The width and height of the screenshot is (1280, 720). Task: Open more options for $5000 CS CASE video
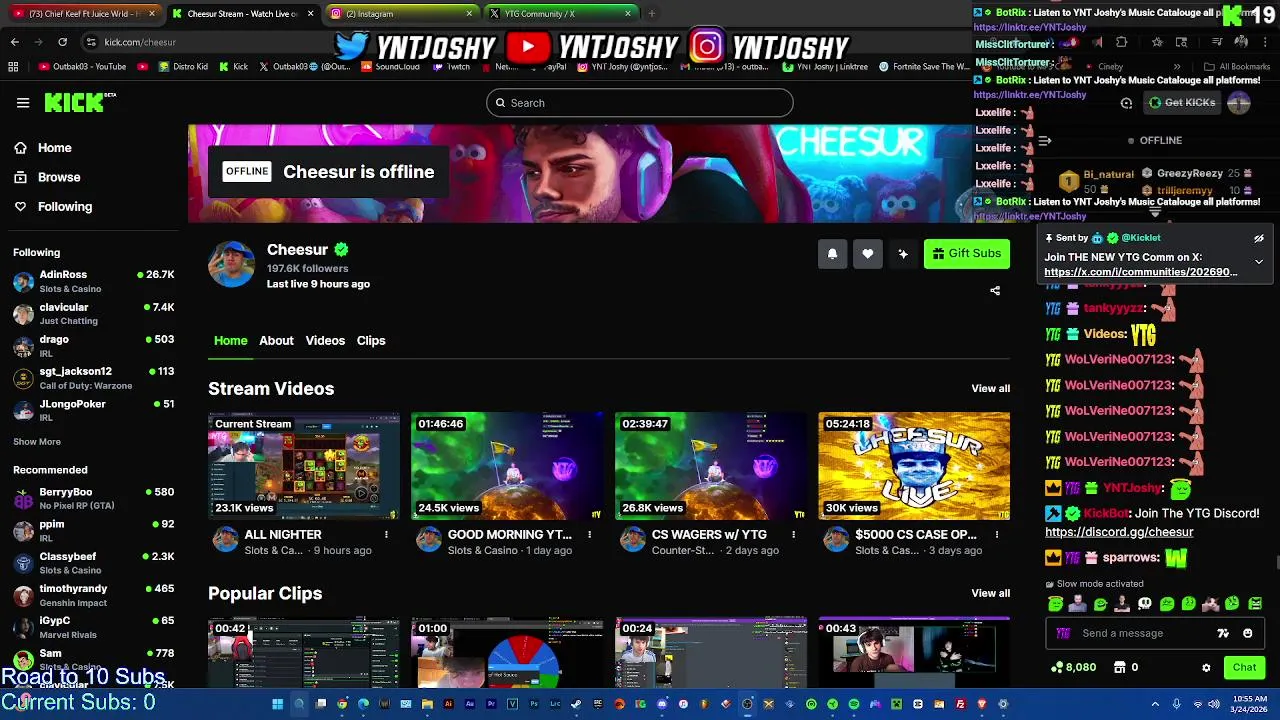[x=996, y=535]
